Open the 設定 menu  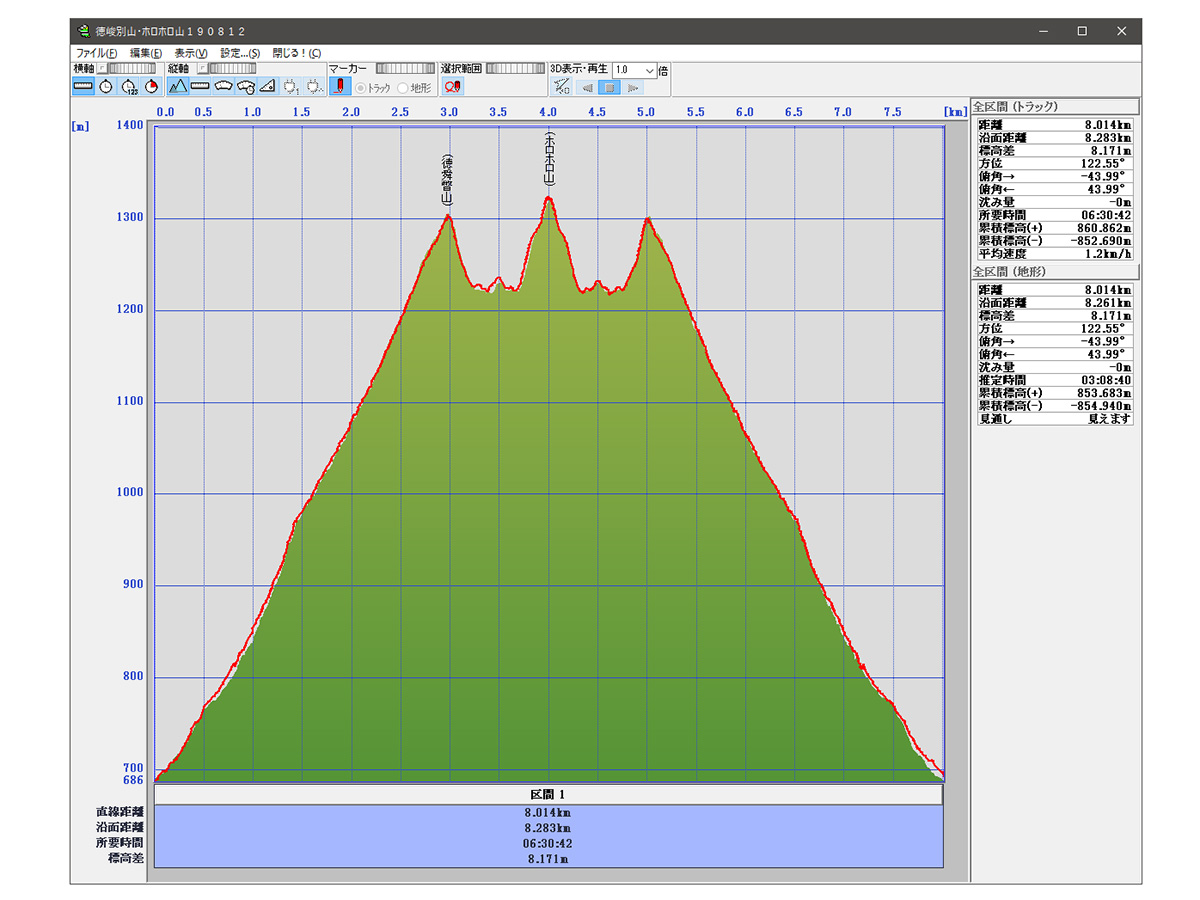[x=240, y=53]
